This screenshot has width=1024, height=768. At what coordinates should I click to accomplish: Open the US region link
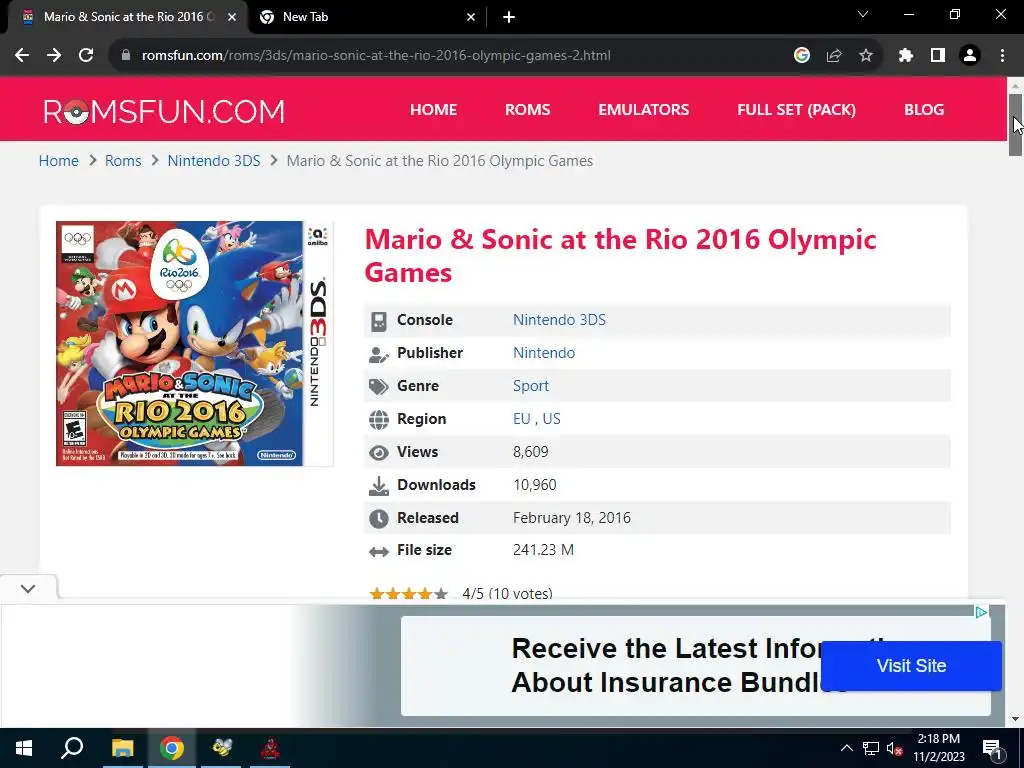[x=552, y=419]
